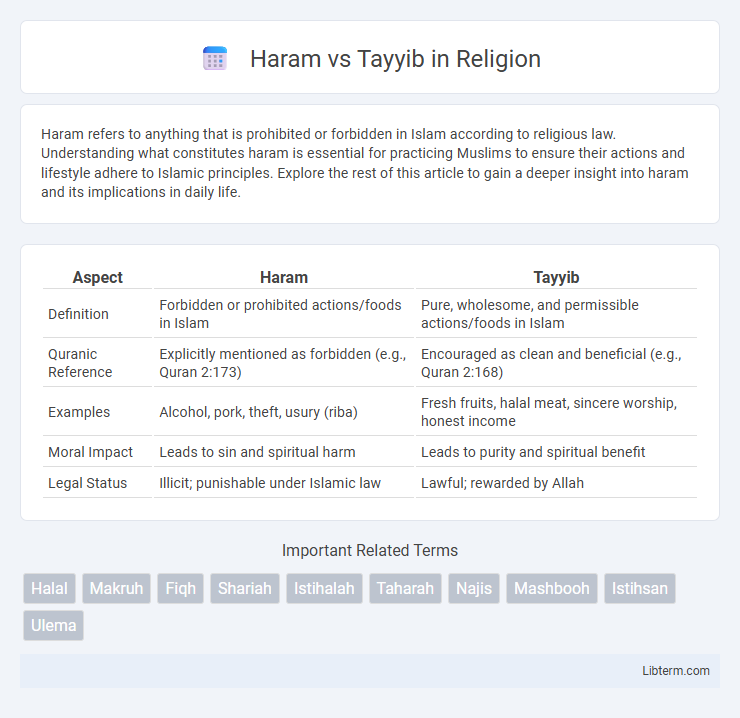
Task: Open the Halal related term tag
Action: coord(50,588)
